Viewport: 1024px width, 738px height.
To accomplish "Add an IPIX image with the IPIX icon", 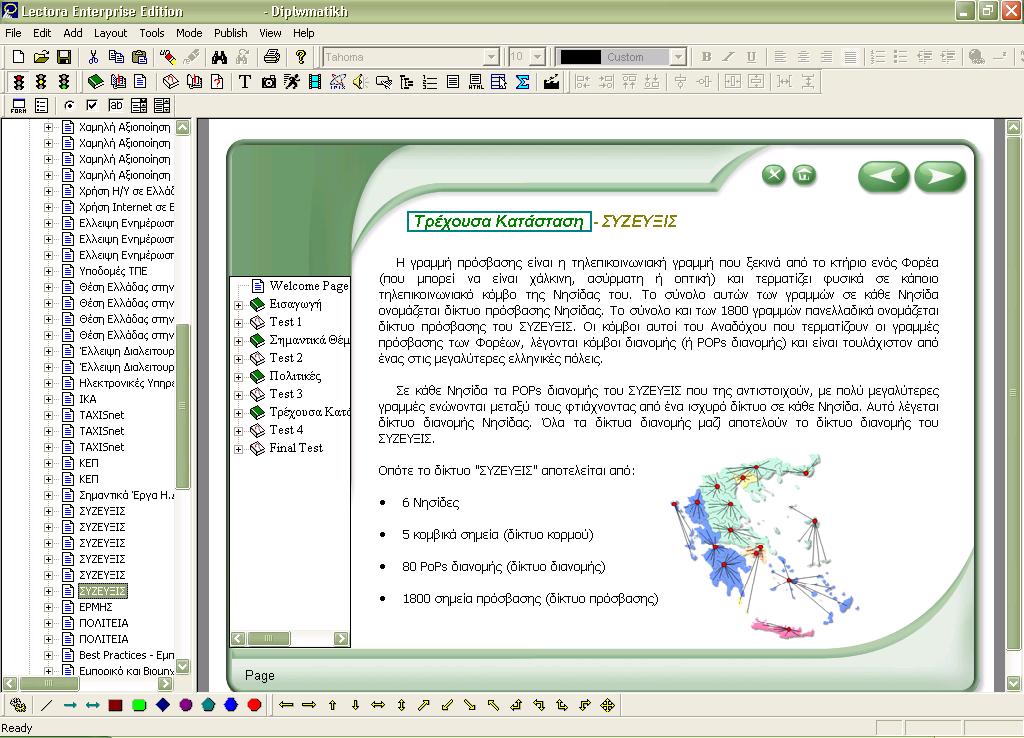I will pos(338,82).
